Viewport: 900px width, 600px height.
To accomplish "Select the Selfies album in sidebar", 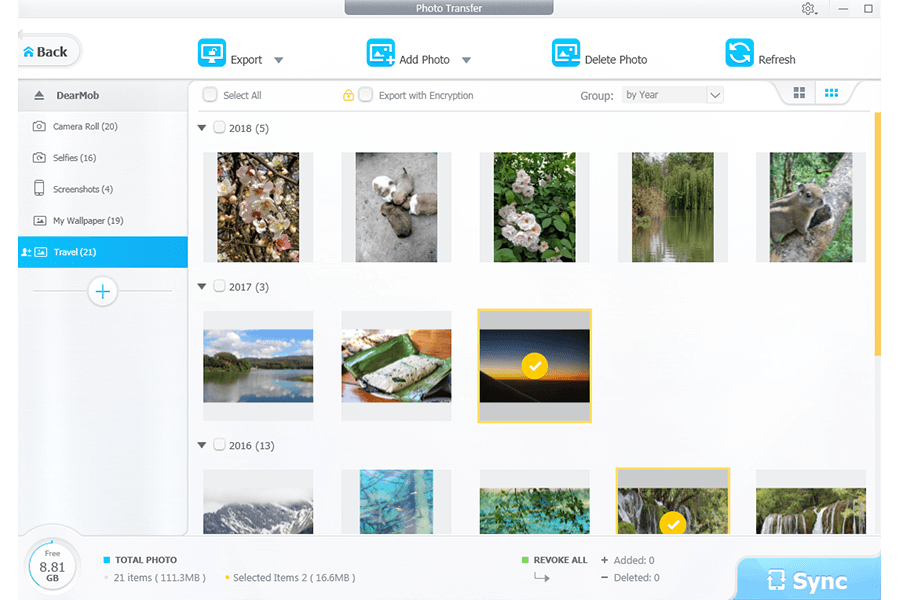I will pos(74,158).
